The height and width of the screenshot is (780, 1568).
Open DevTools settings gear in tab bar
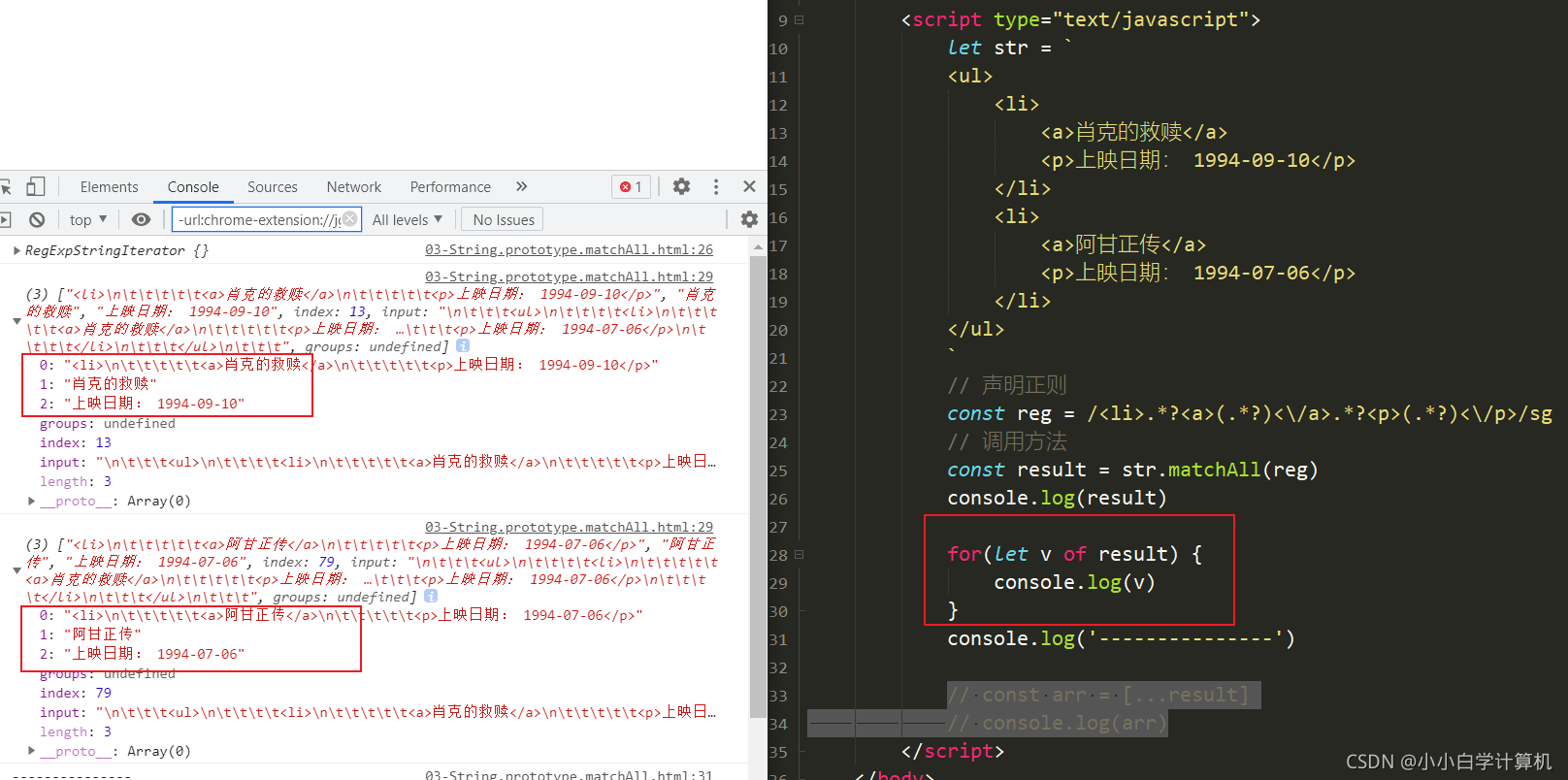[x=682, y=186]
